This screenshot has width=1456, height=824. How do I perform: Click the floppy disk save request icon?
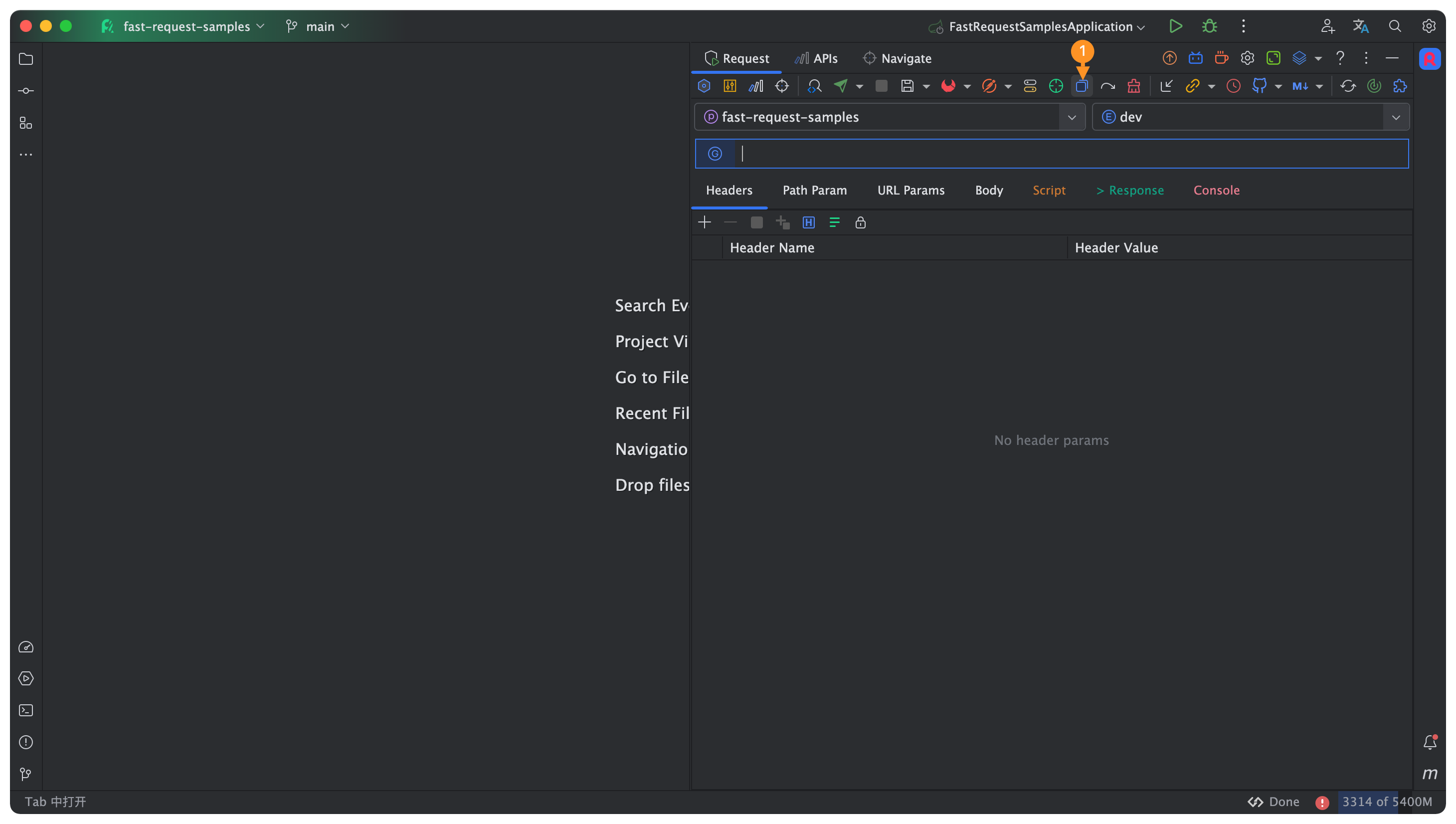[x=908, y=86]
